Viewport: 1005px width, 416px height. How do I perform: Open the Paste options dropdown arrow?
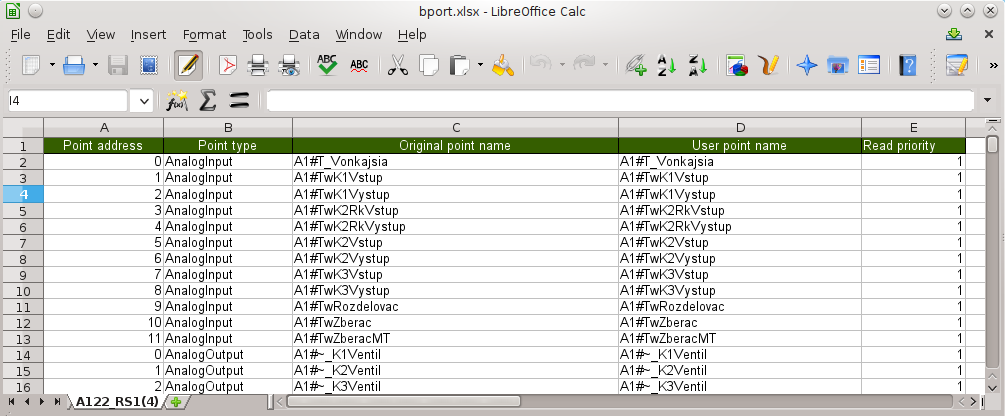pos(481,66)
